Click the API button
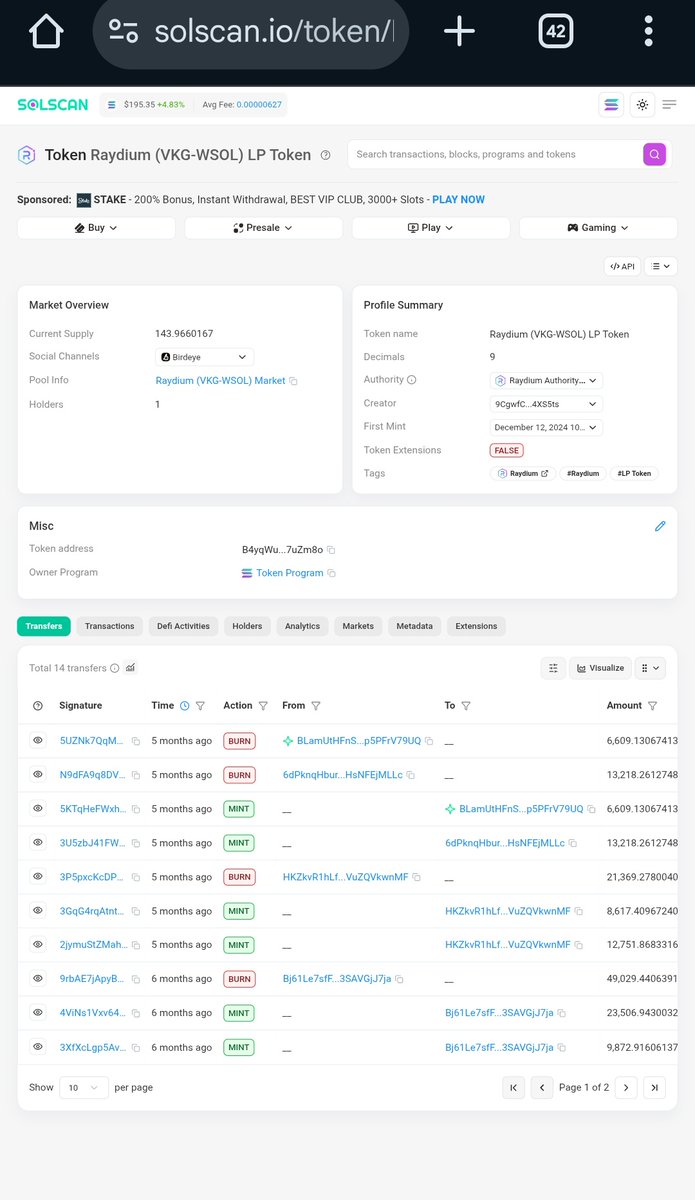The height and width of the screenshot is (1200, 695). click(x=622, y=266)
